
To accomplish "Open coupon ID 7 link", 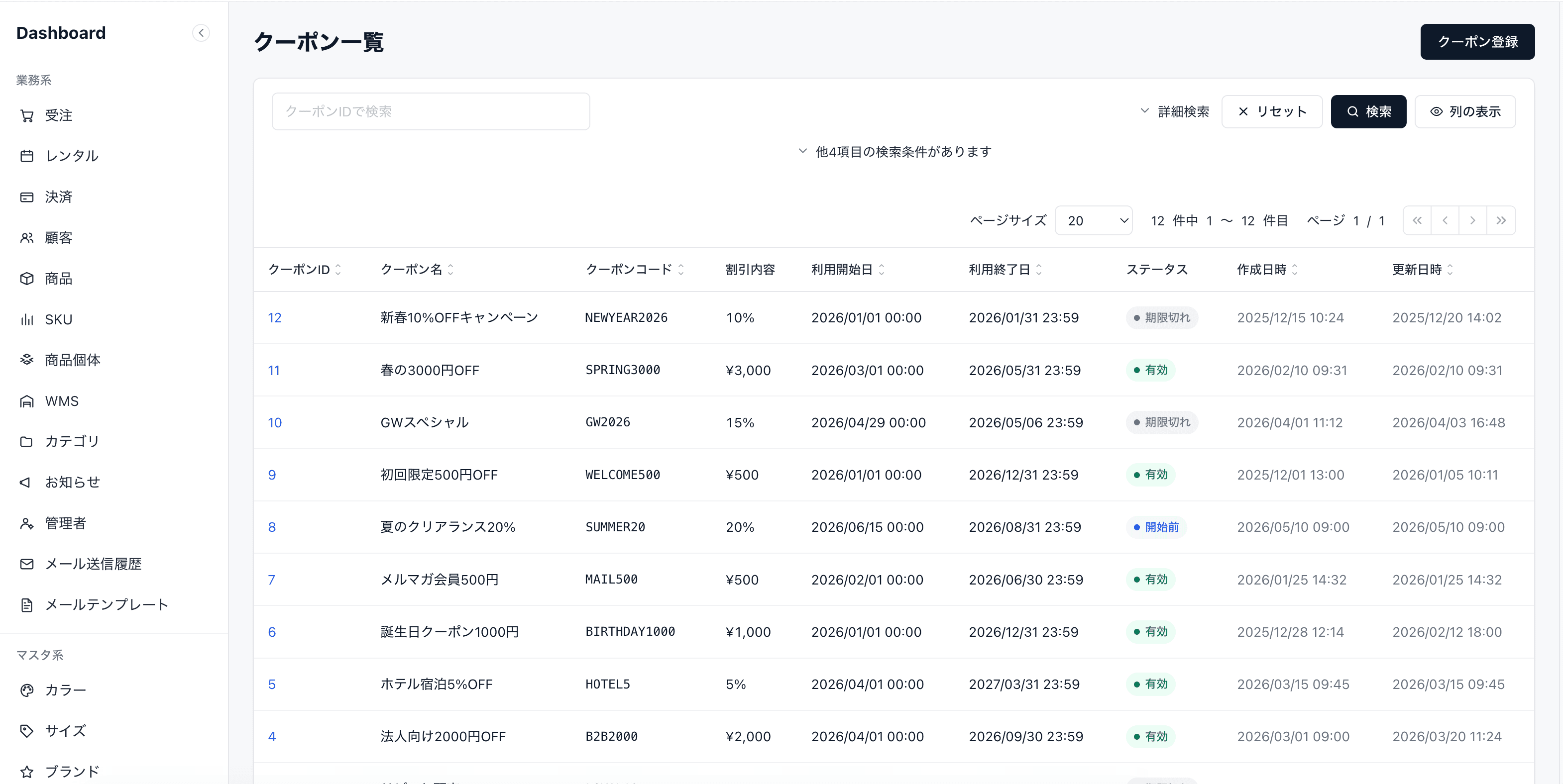I will point(272,580).
